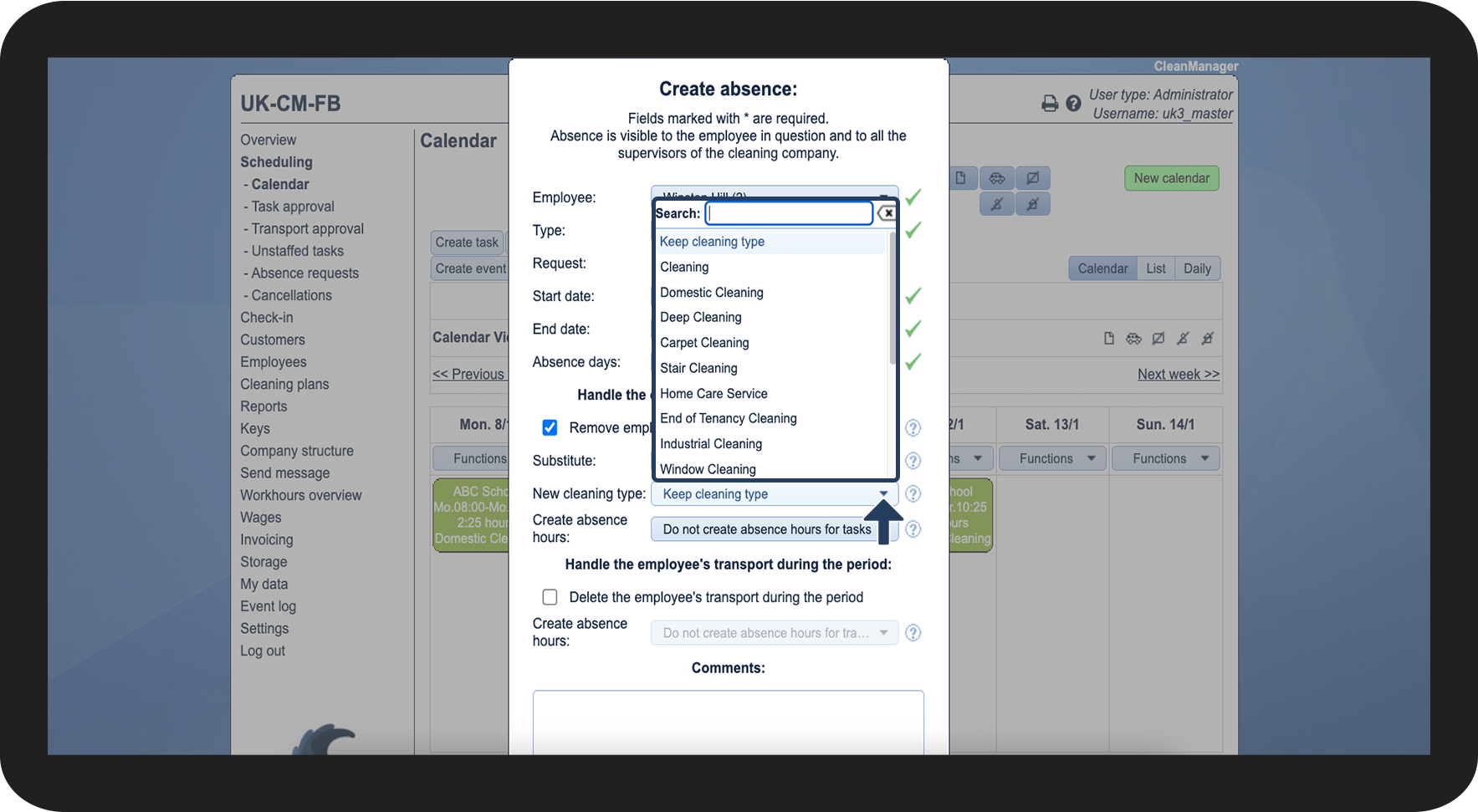The image size is (1478, 812).
Task: Click into the Comments text area
Action: point(729,723)
